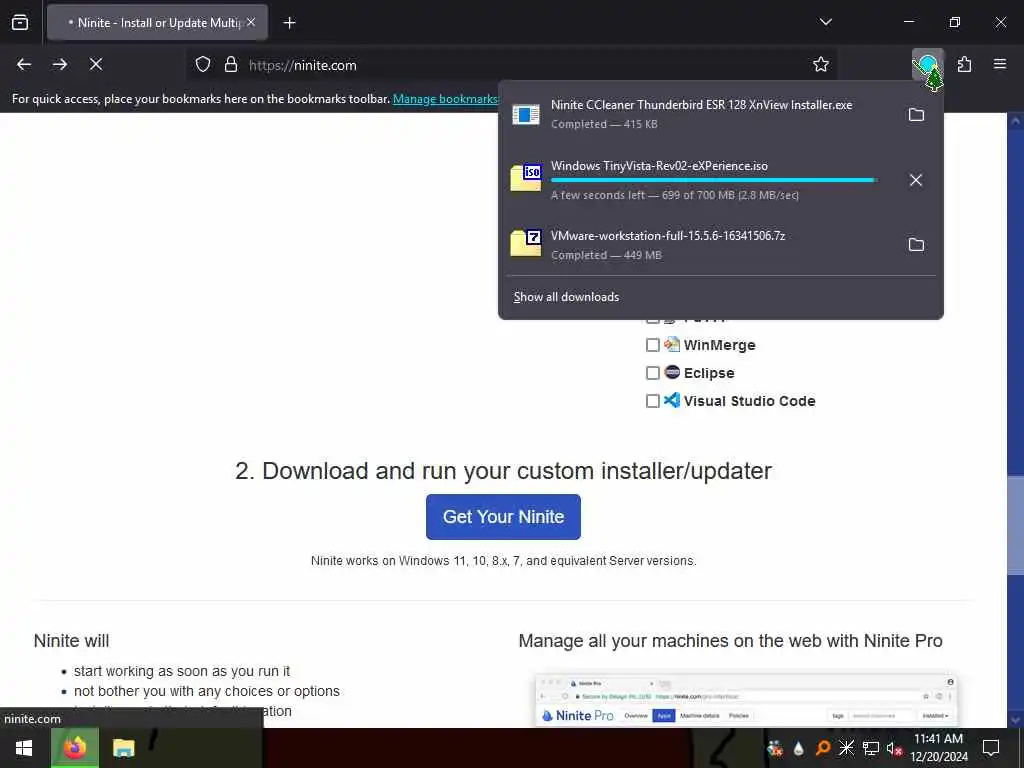Open the extensions puzzle icon

964,64
